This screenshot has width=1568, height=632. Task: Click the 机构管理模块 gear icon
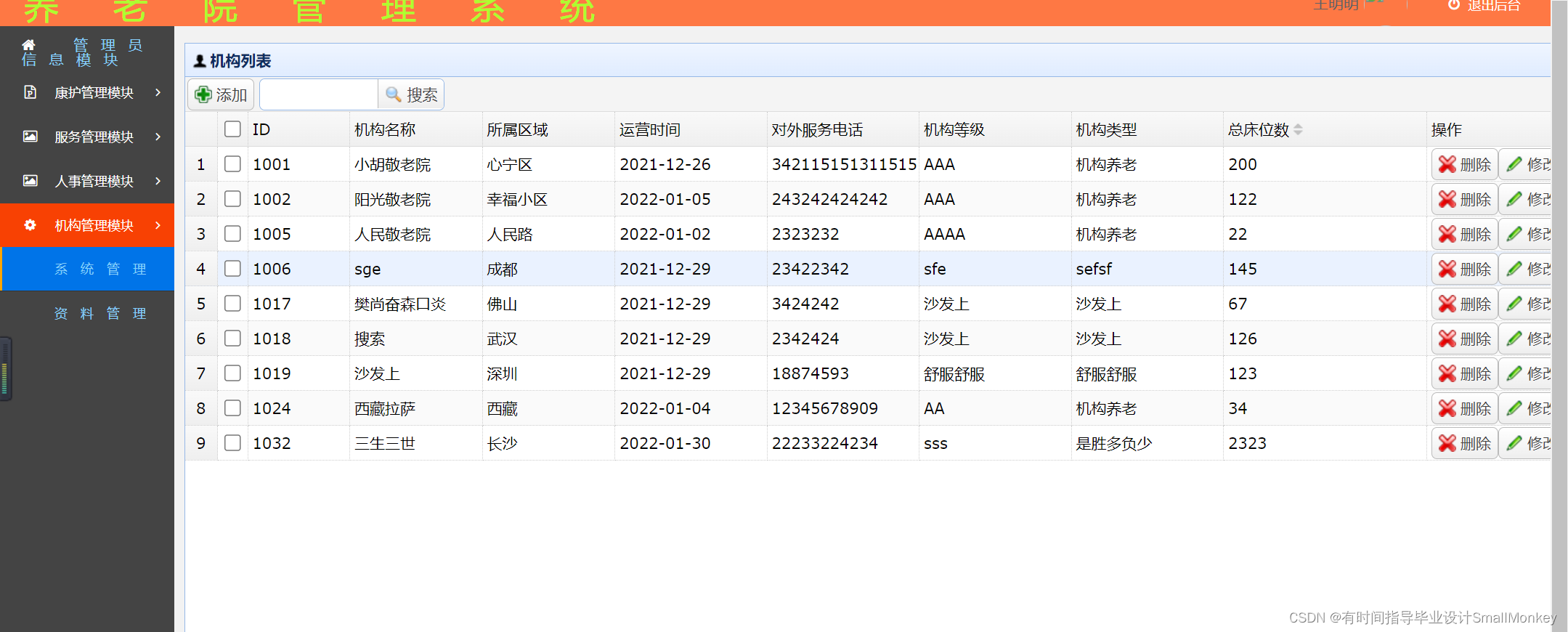coord(30,225)
